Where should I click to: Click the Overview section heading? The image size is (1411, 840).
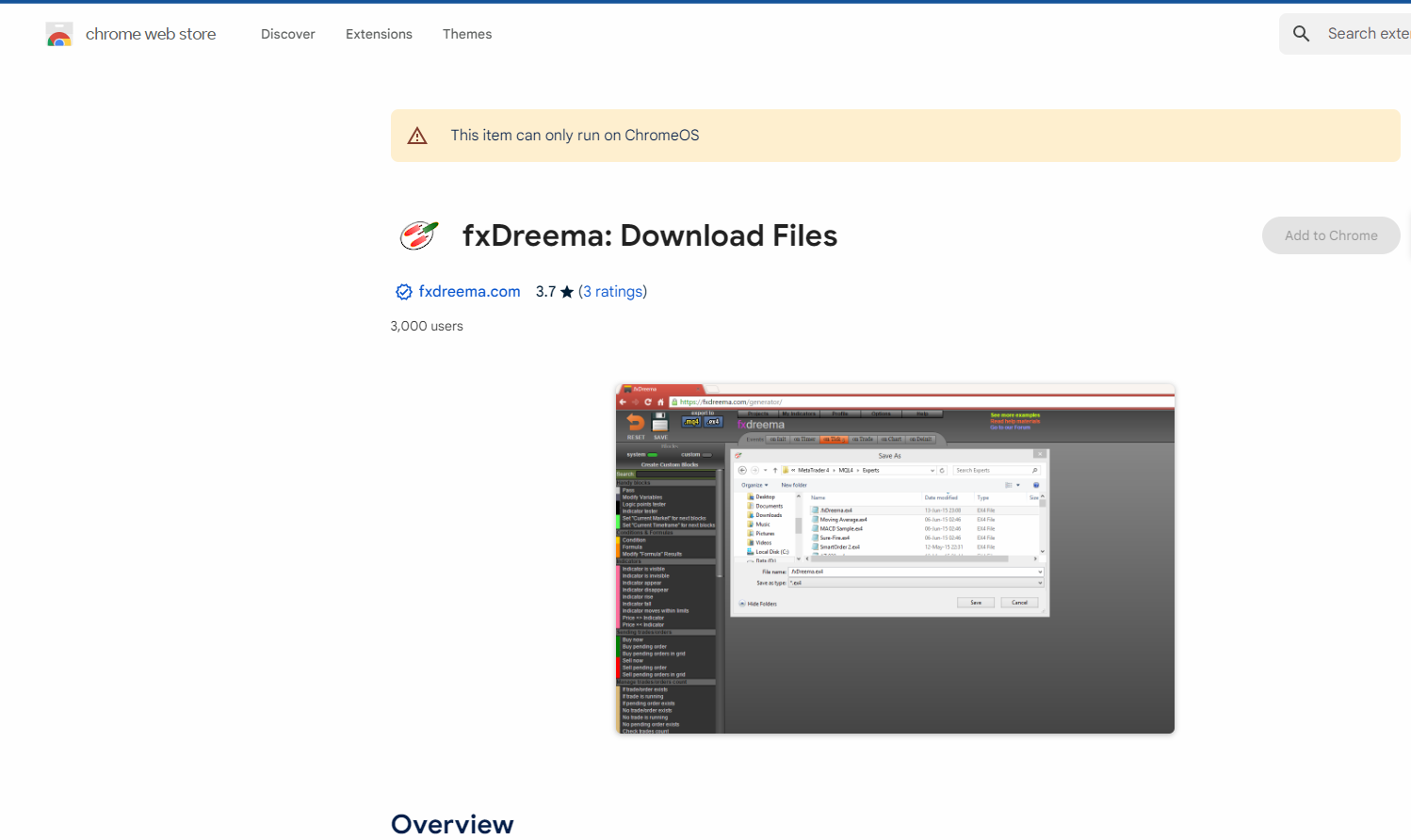452,824
